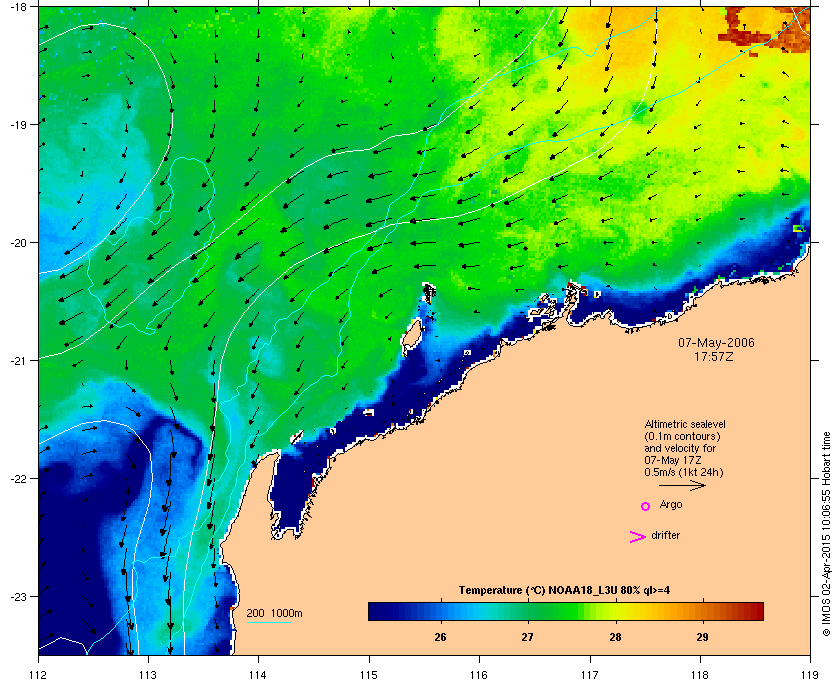The height and width of the screenshot is (680, 840).
Task: Click the '26' color bar tick label
Action: (x=440, y=637)
